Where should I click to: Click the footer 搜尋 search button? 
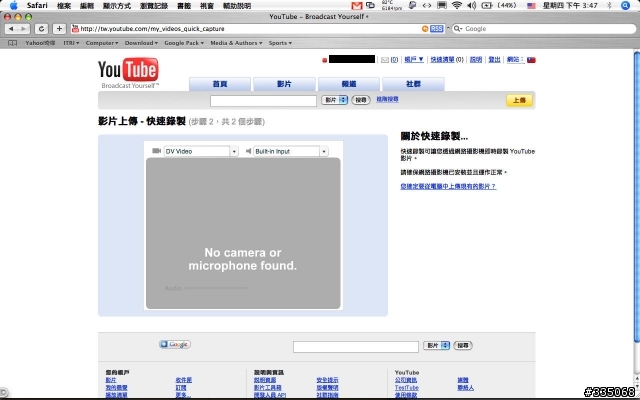tap(462, 345)
